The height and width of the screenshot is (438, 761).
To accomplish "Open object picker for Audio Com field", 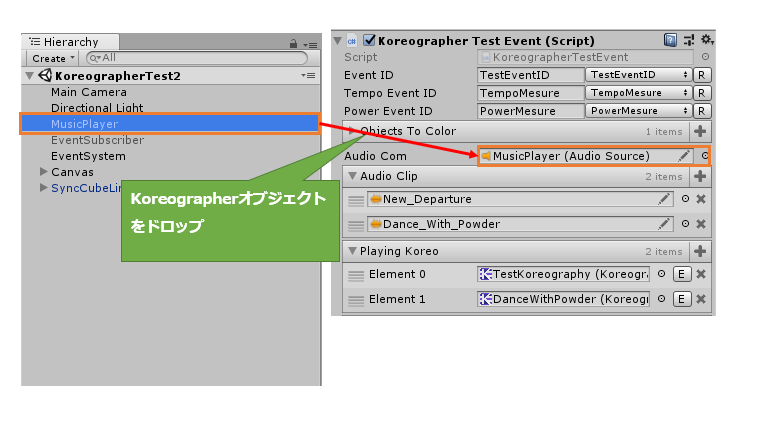I will (704, 156).
